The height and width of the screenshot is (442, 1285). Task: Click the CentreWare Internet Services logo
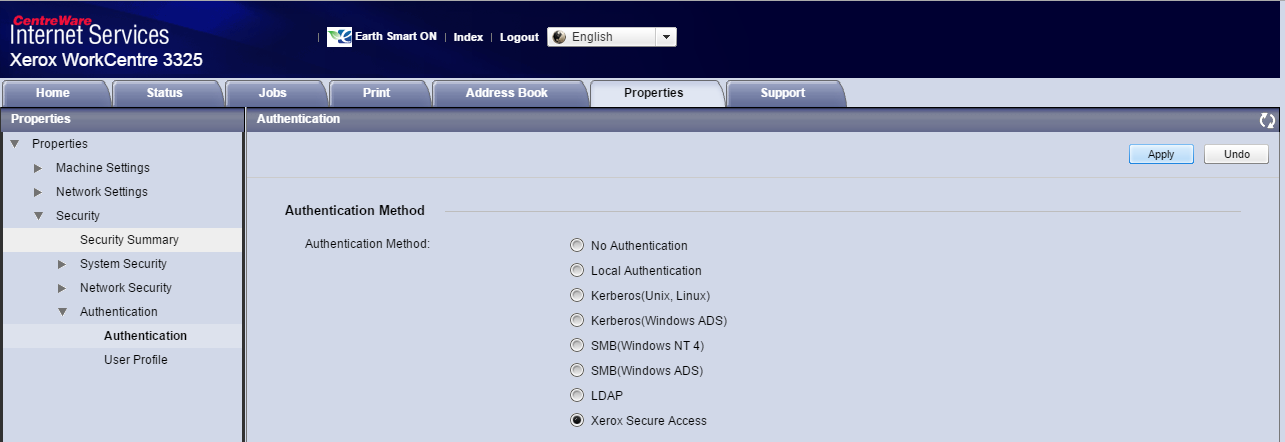coord(90,30)
